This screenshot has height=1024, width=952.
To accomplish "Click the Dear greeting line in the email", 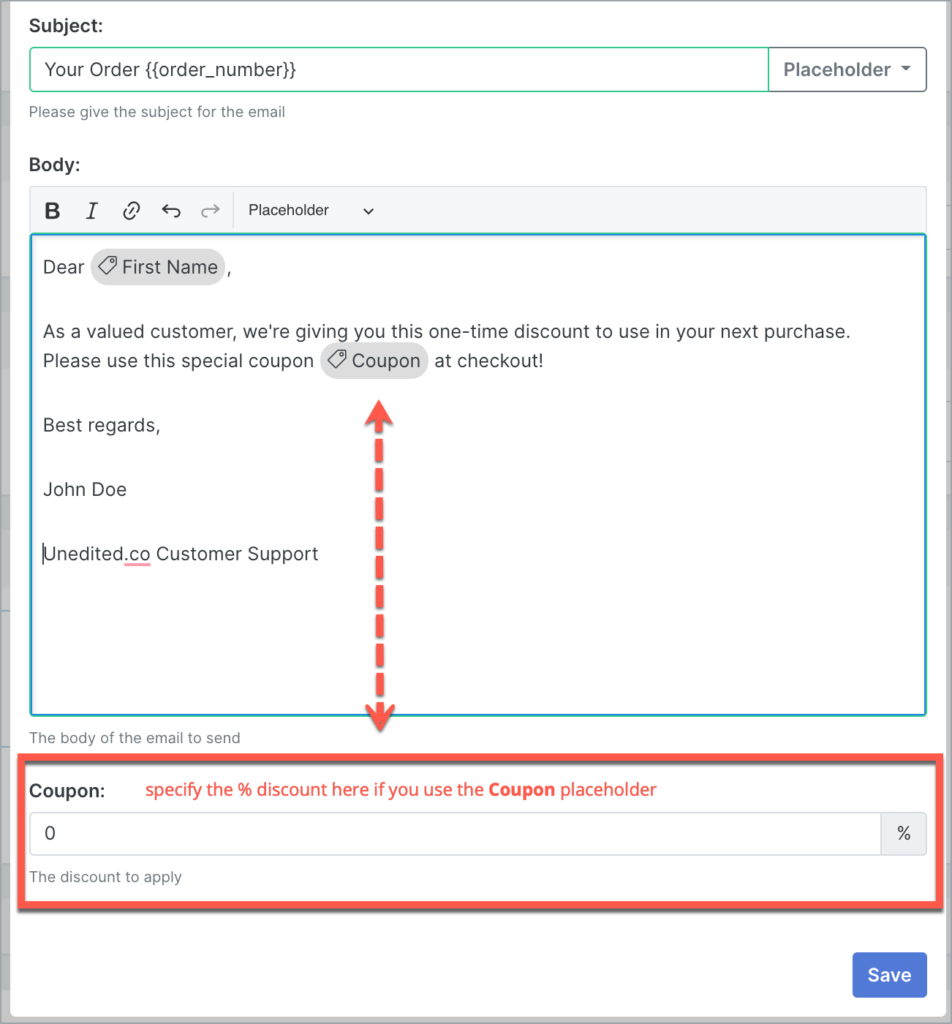I will (63, 267).
